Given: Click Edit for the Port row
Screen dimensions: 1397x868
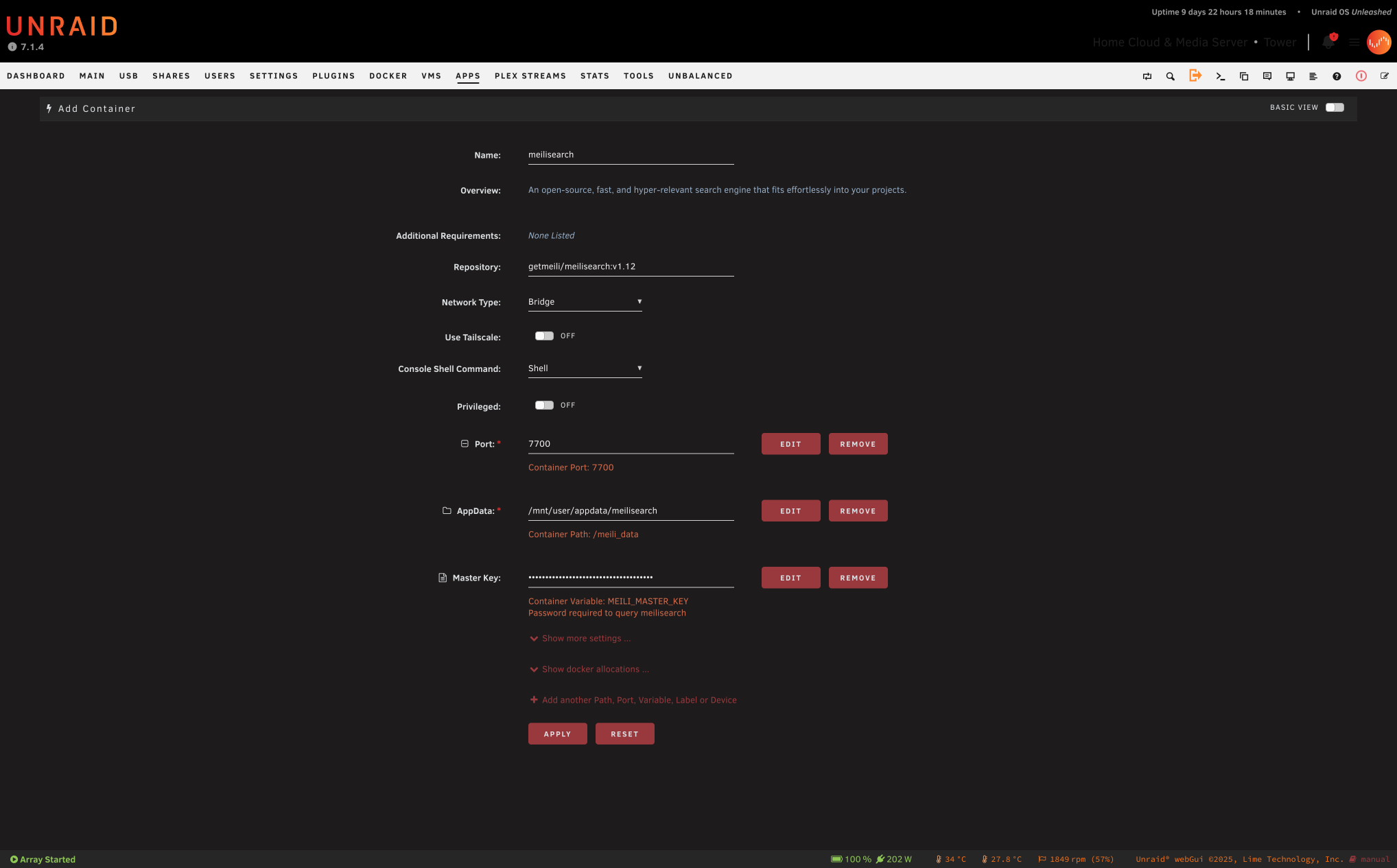Looking at the screenshot, I should [x=791, y=444].
